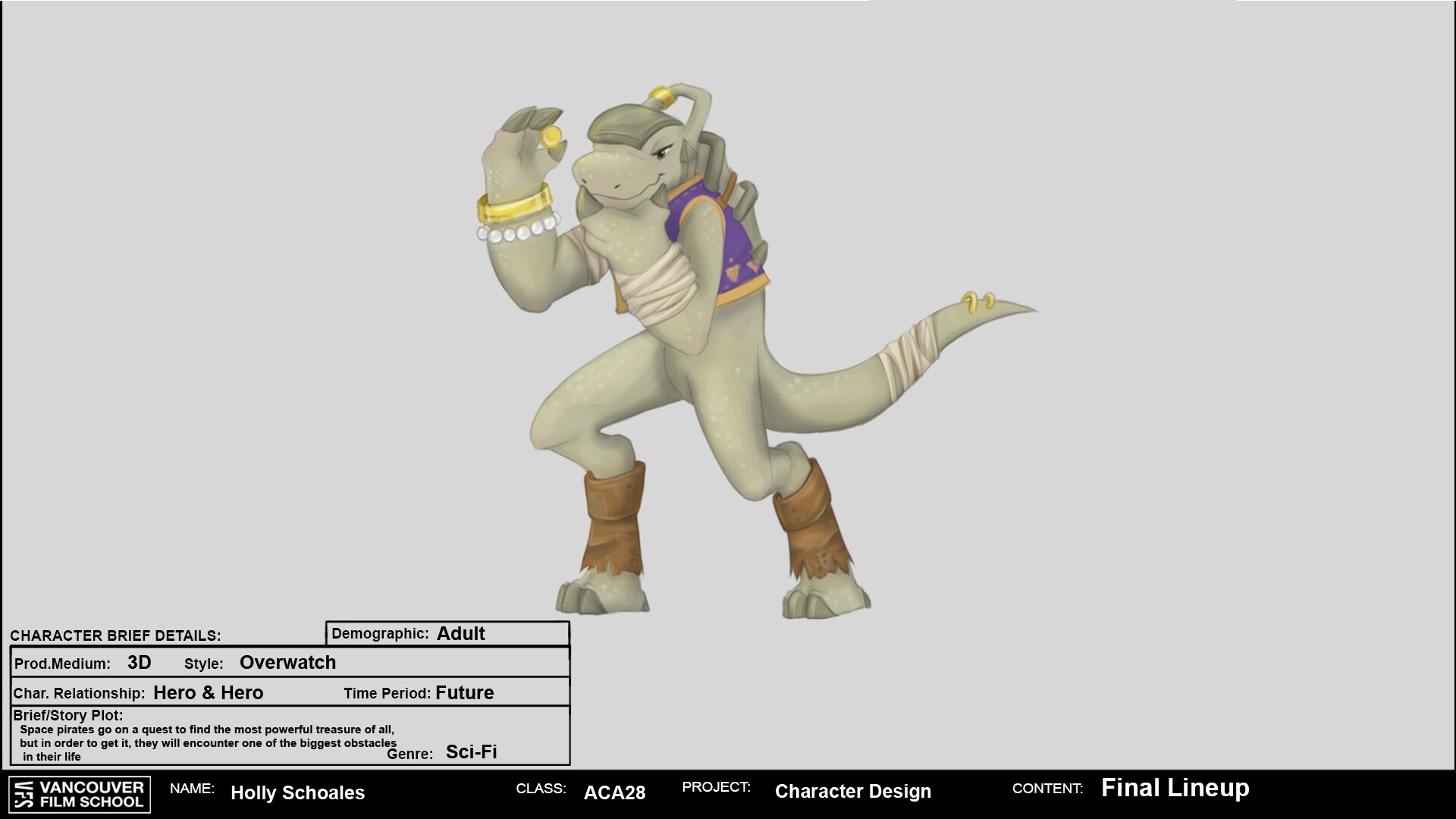Toggle the 3D production medium value
Screen dimensions: 1456x819
[139, 663]
